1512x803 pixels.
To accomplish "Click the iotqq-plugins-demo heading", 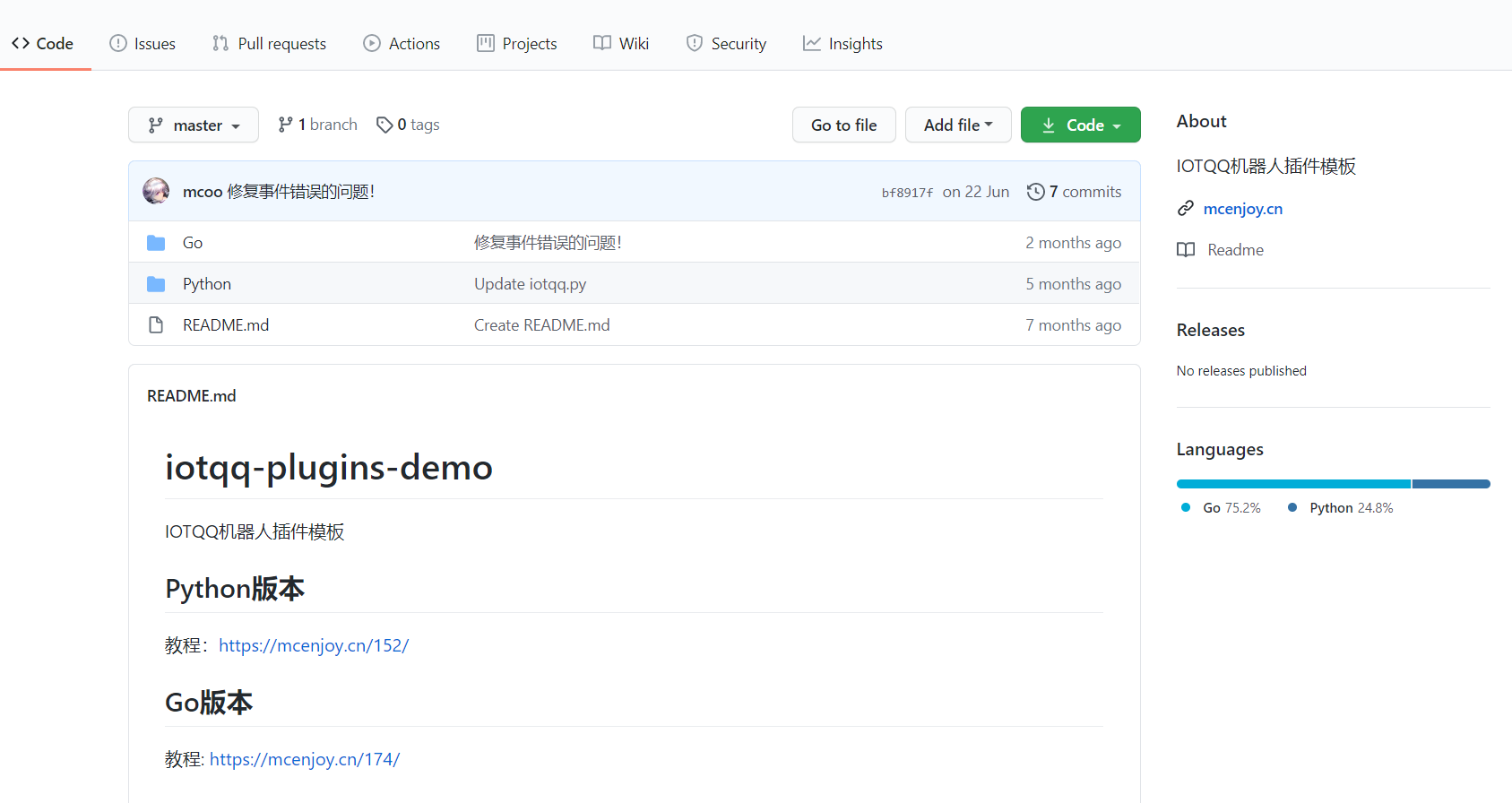I will pyautogui.click(x=329, y=467).
